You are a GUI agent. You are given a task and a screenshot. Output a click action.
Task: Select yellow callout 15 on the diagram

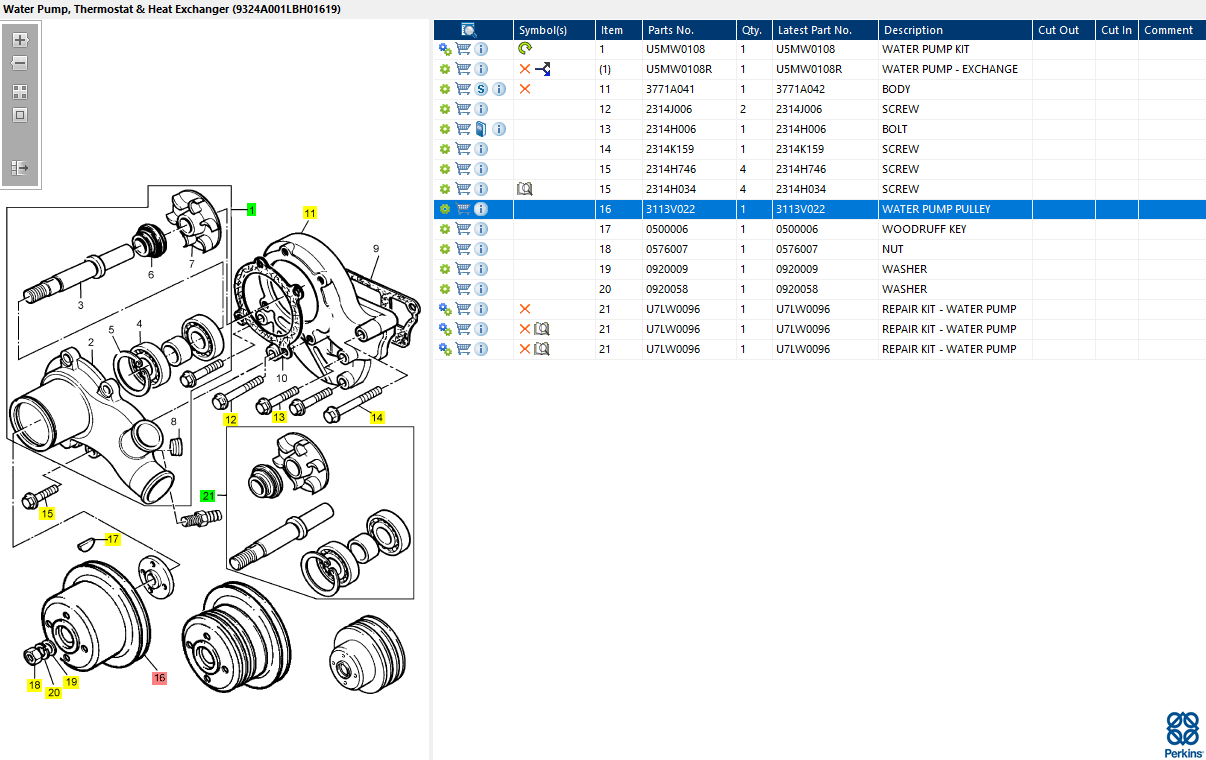point(47,514)
